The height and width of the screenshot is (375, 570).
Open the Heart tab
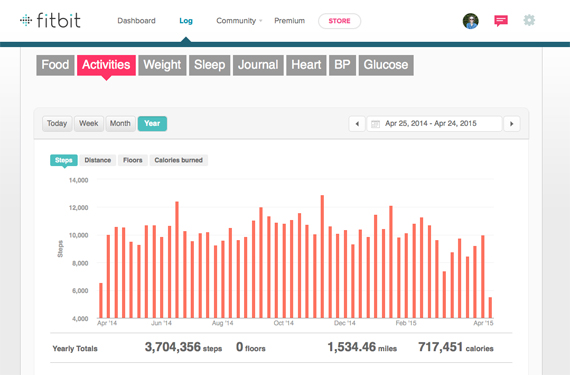click(306, 65)
